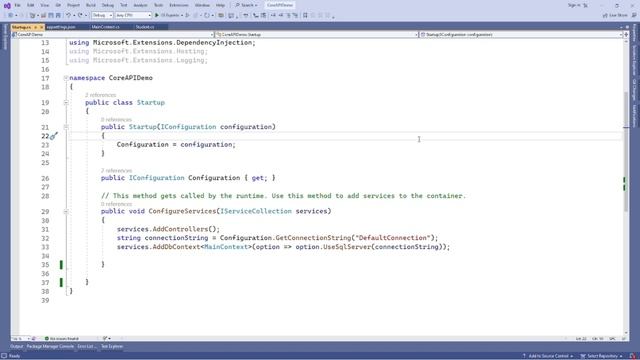Viewport: 640px width, 360px height.
Task: Open the Debug configuration dropdown
Action: [102, 15]
